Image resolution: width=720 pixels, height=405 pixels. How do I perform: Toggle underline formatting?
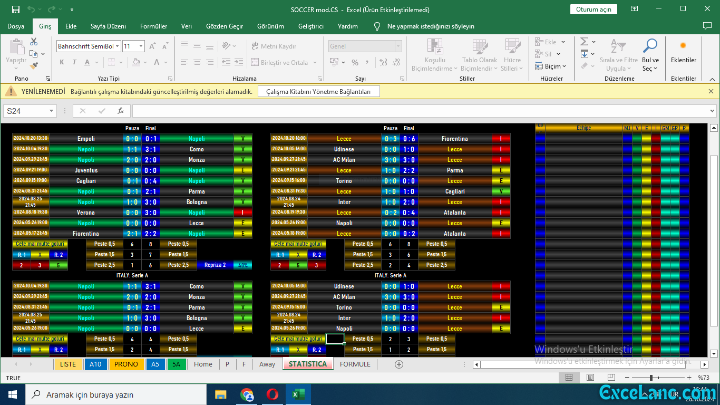coord(87,62)
